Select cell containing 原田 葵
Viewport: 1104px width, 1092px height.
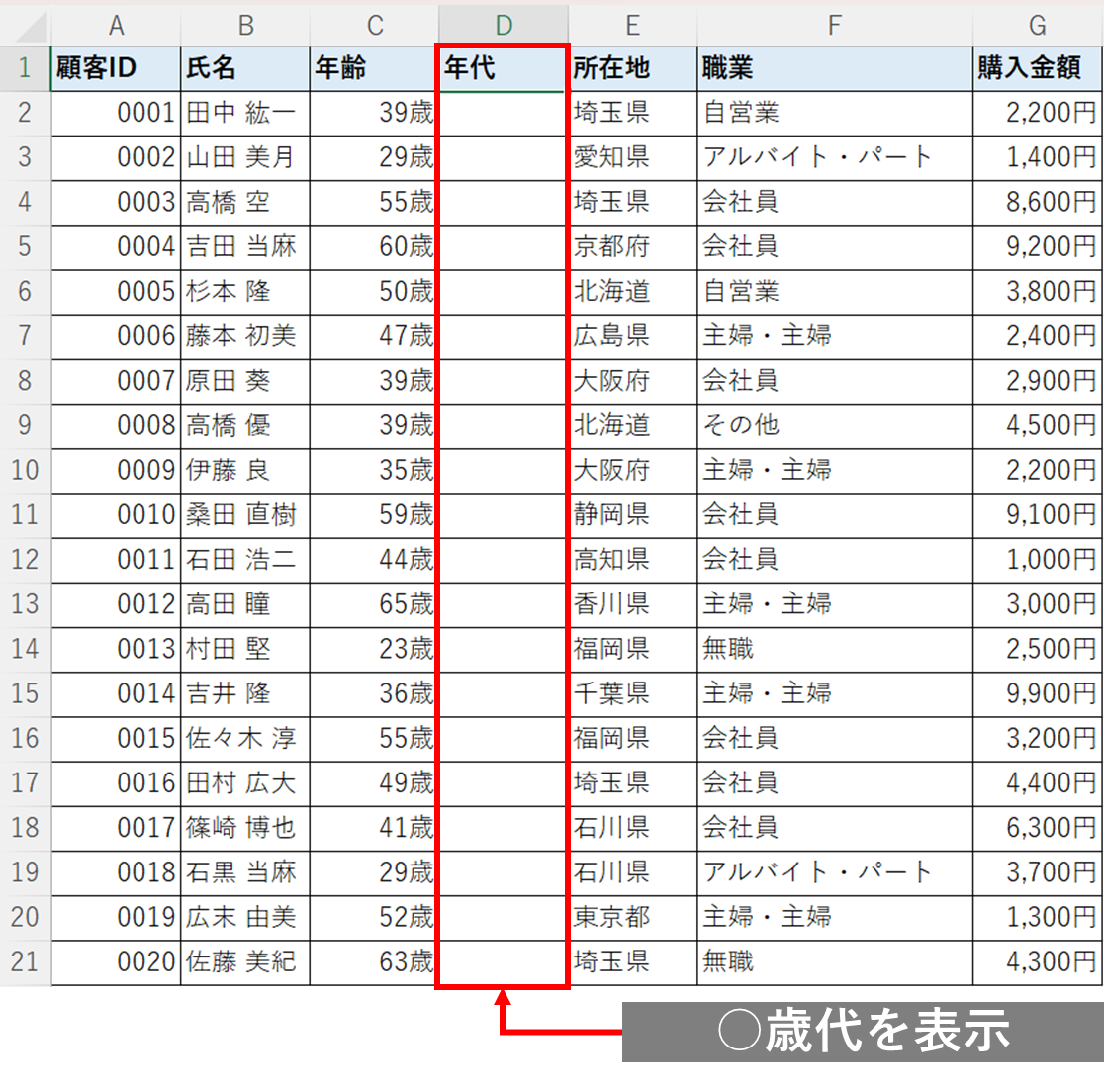click(245, 381)
